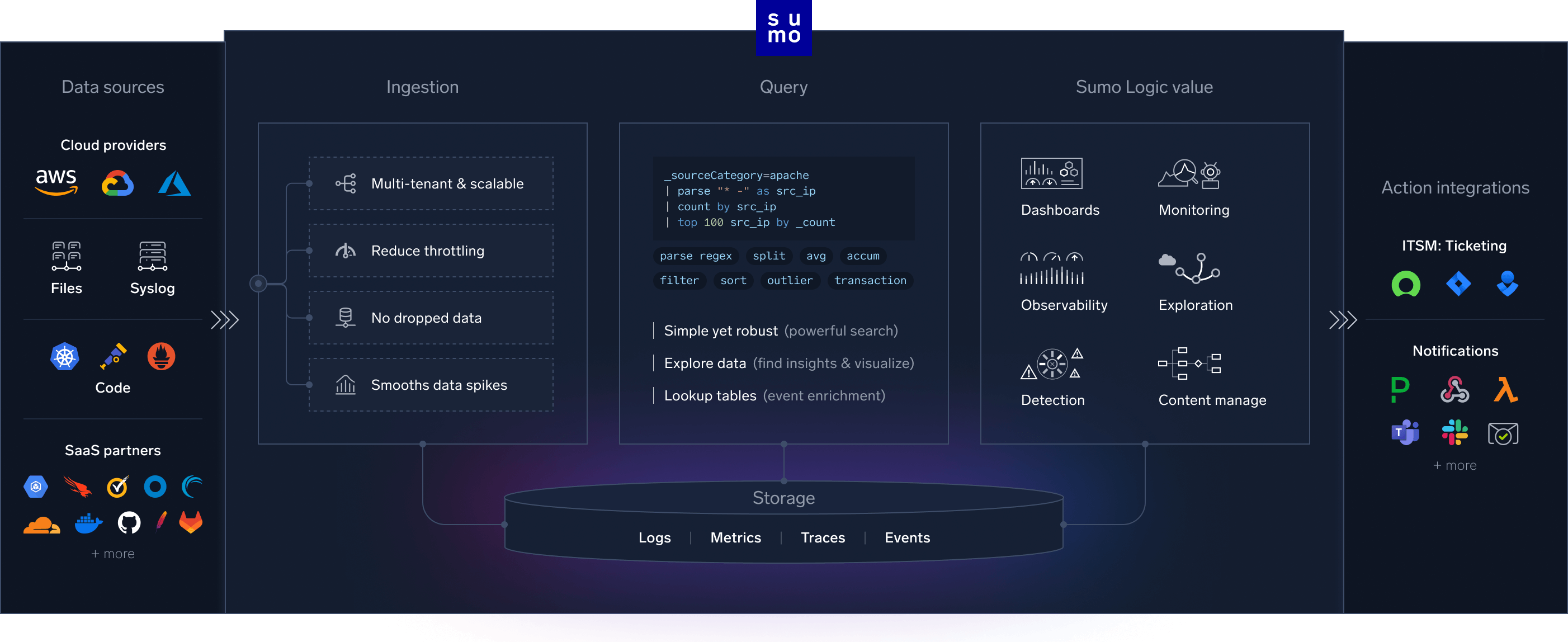
Task: Click the _sourceCategory=apache query line
Action: coord(736,175)
